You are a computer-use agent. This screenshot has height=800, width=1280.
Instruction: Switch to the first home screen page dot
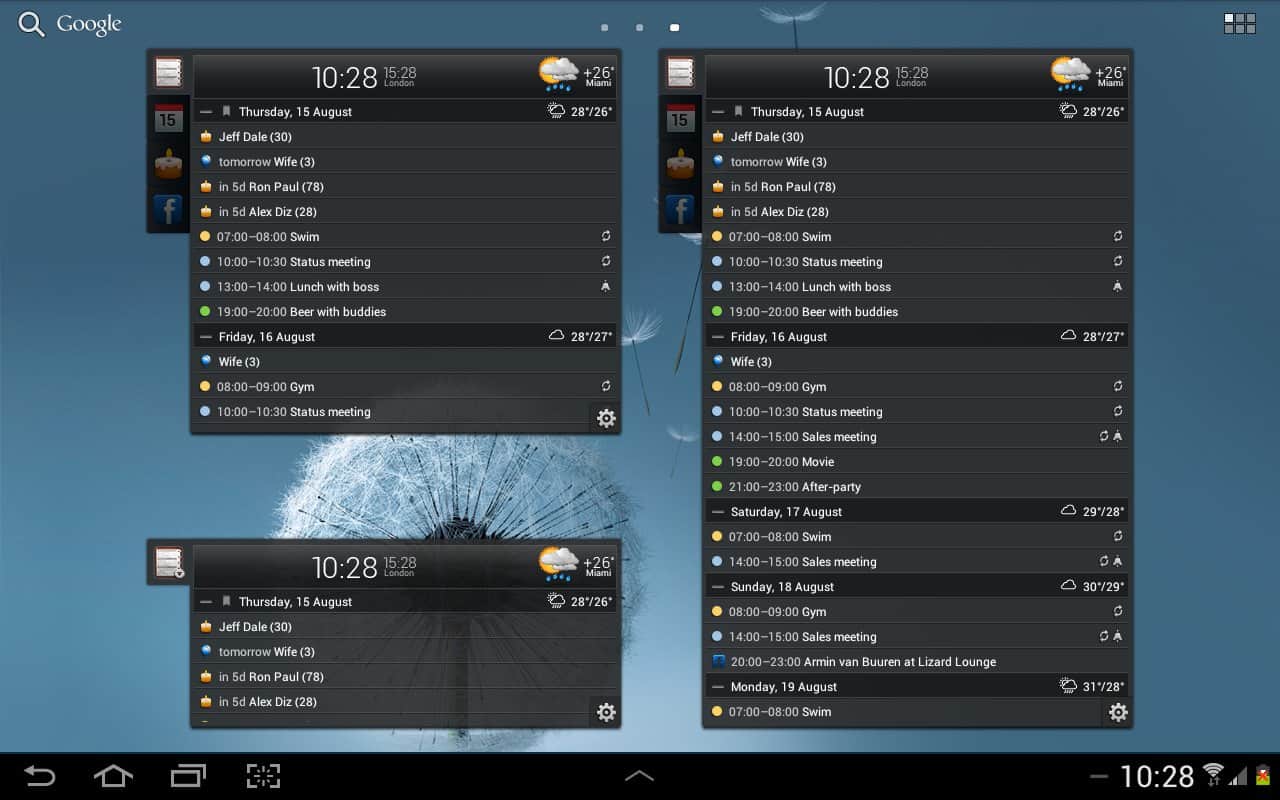[604, 28]
